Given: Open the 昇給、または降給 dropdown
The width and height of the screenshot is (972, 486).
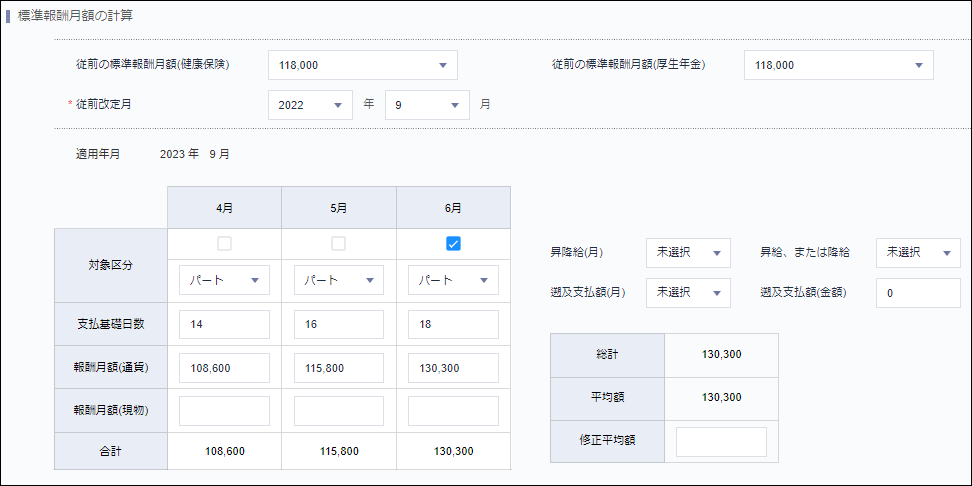Looking at the screenshot, I should (917, 253).
